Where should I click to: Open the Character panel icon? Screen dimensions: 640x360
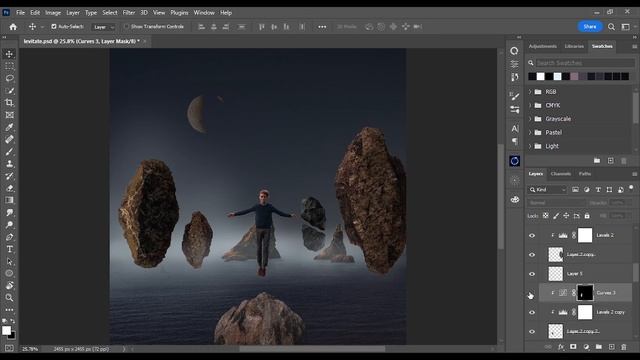515,129
